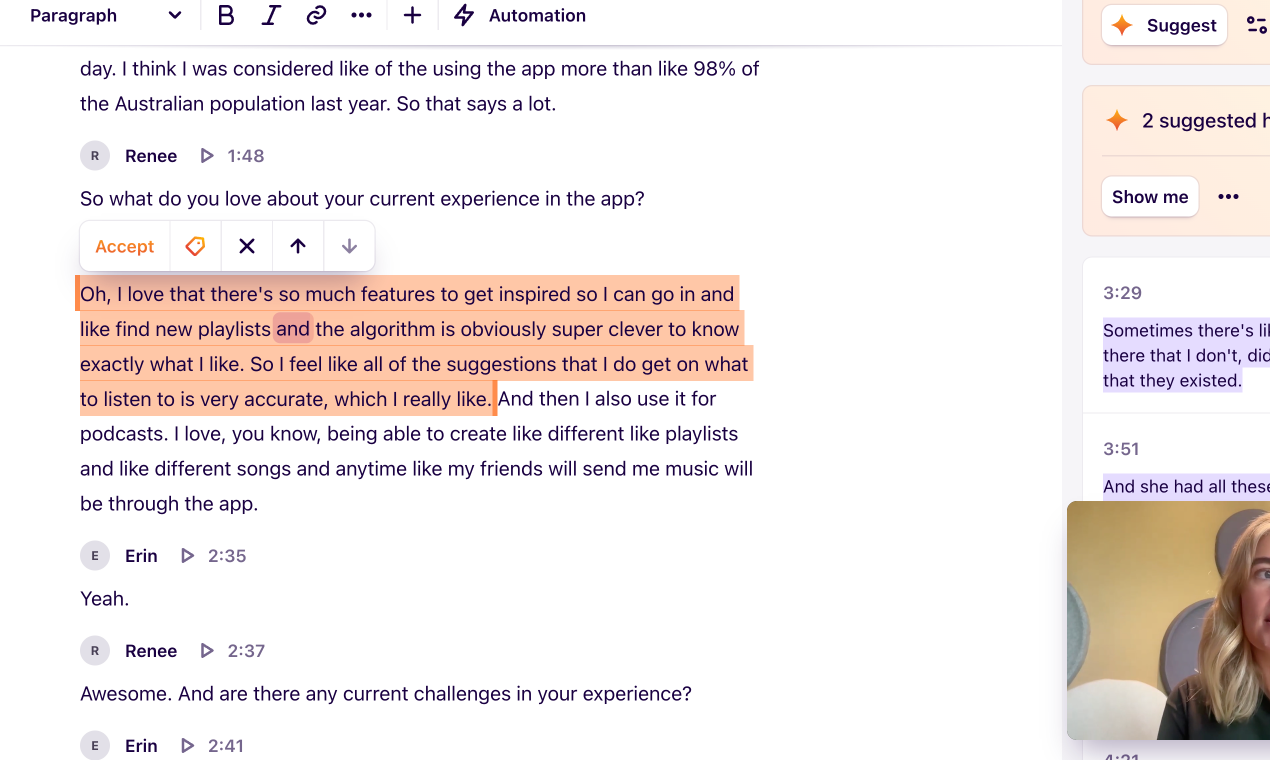Open options ellipsis beside Show me
This screenshot has height=760, width=1270.
(x=1228, y=197)
